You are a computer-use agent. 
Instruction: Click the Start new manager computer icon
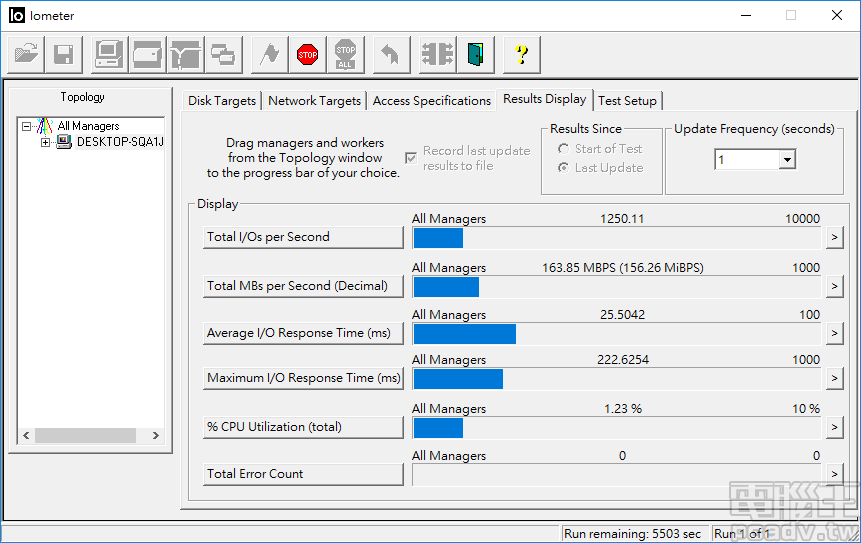pyautogui.click(x=109, y=54)
